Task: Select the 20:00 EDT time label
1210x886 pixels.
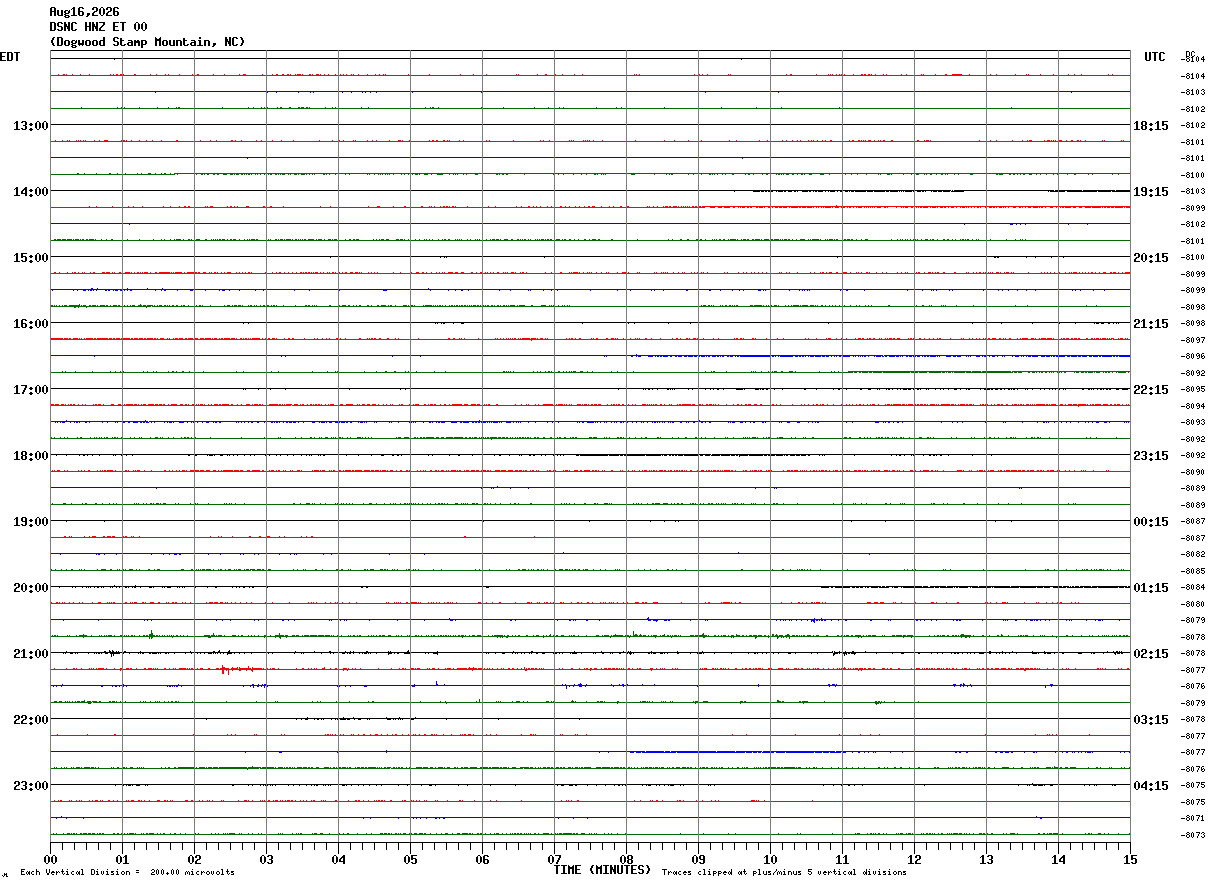Action: click(30, 587)
